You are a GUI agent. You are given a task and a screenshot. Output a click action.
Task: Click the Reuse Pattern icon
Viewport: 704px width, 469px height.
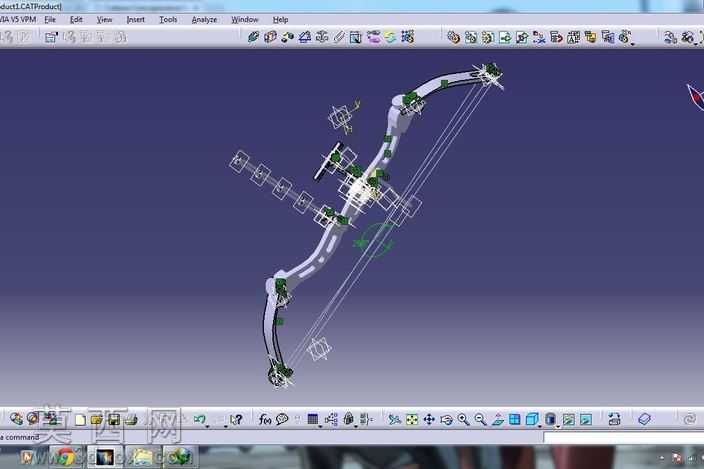pos(408,37)
